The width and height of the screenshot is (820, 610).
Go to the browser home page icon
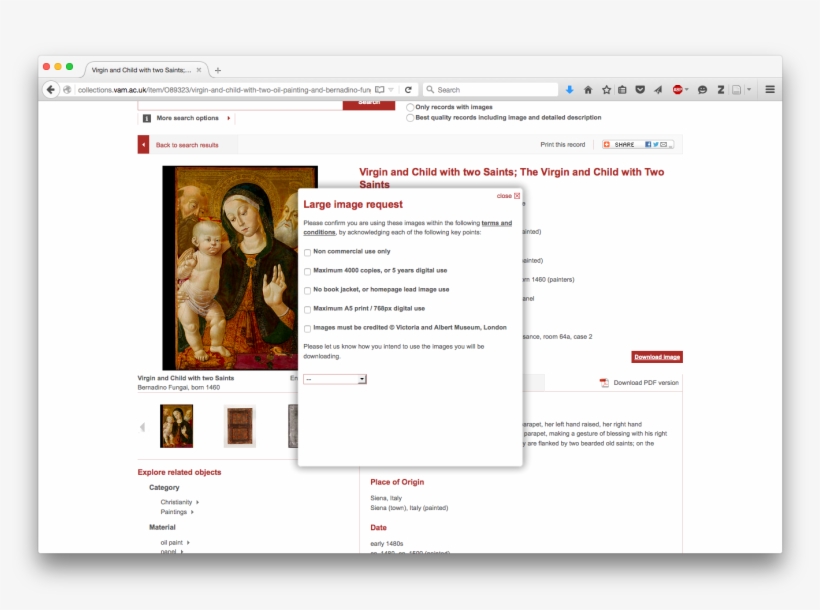pyautogui.click(x=588, y=89)
